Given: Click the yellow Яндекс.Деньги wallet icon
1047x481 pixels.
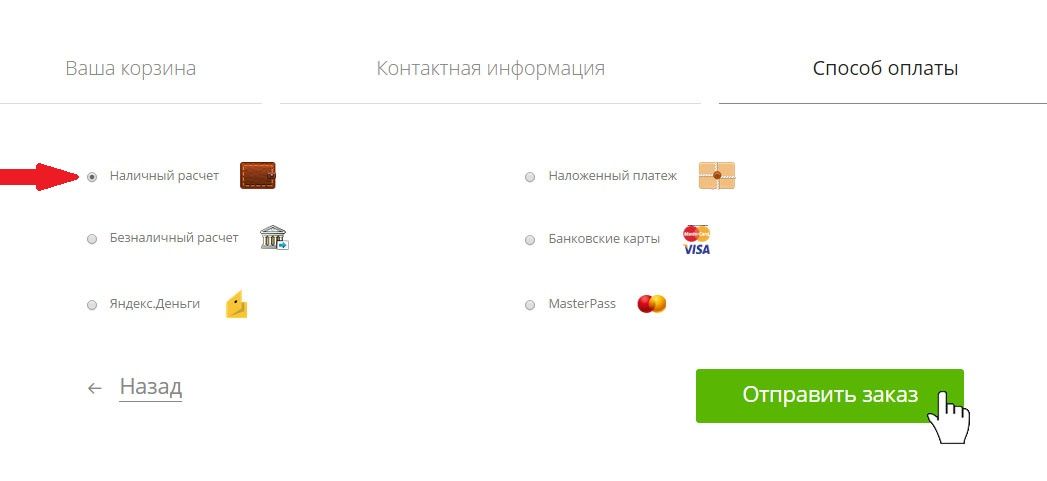Looking at the screenshot, I should coord(236,304).
